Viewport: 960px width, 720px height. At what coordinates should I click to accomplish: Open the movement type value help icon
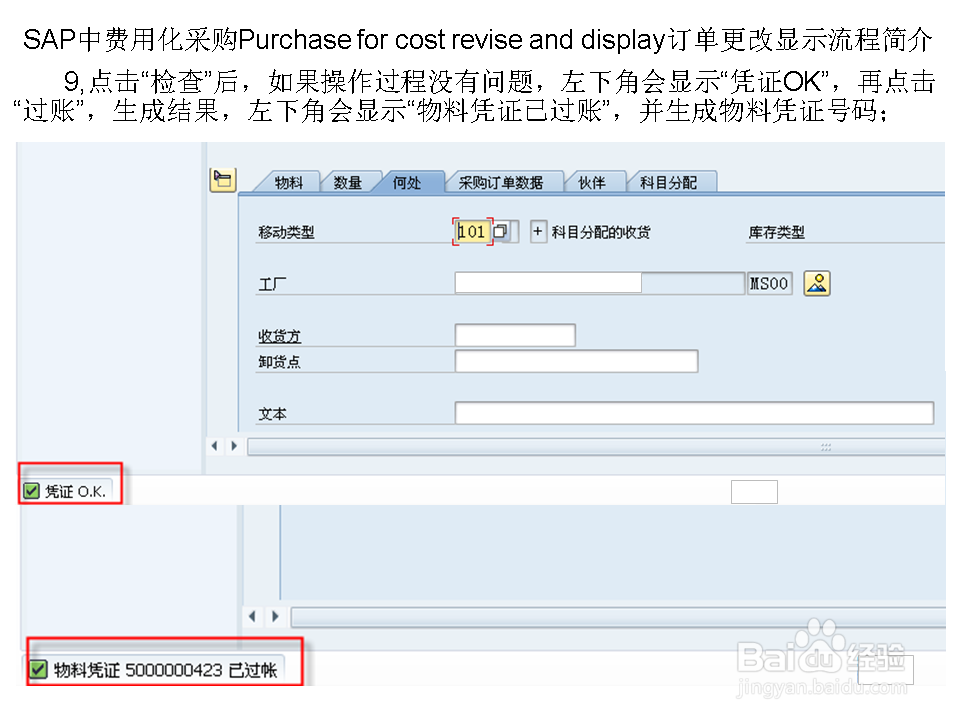501,231
